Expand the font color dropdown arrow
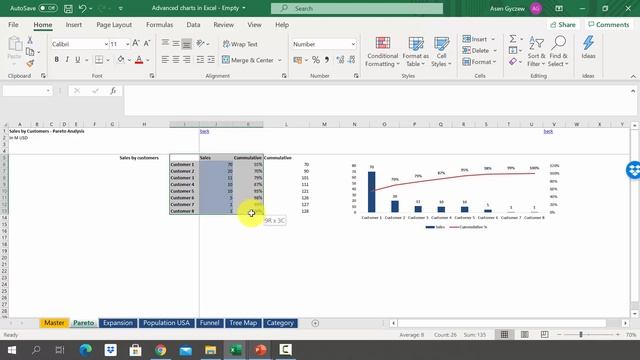640x360 pixels. point(147,60)
